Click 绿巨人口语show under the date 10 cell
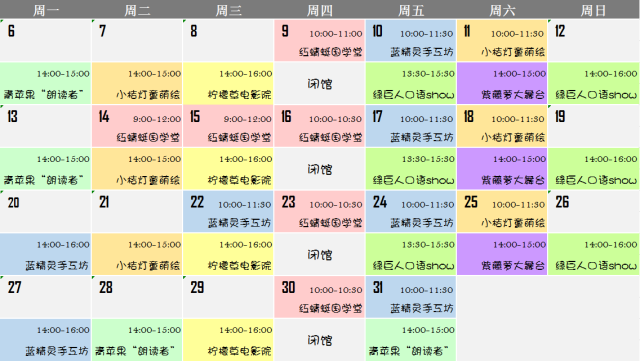This screenshot has height=361, width=640. [x=413, y=95]
